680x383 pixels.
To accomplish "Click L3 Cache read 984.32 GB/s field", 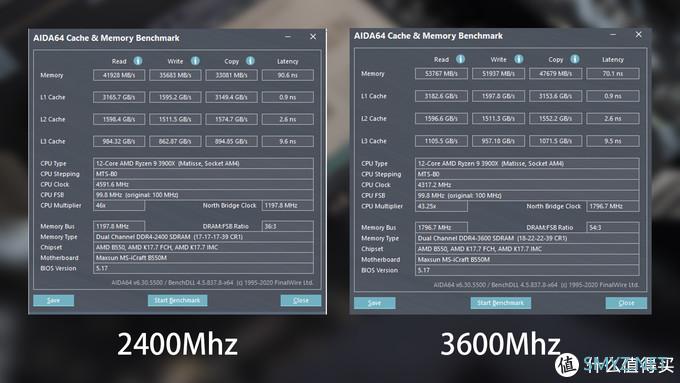I will point(119,141).
